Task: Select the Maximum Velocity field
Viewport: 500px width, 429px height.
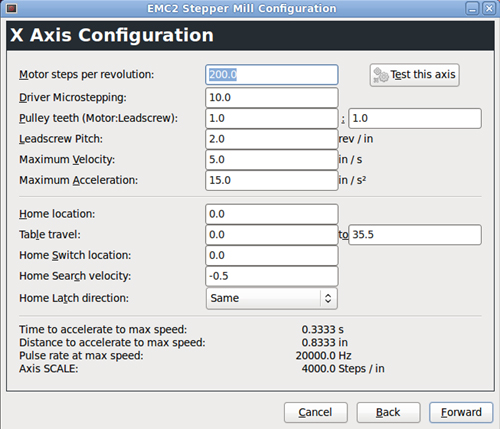Action: pos(272,160)
